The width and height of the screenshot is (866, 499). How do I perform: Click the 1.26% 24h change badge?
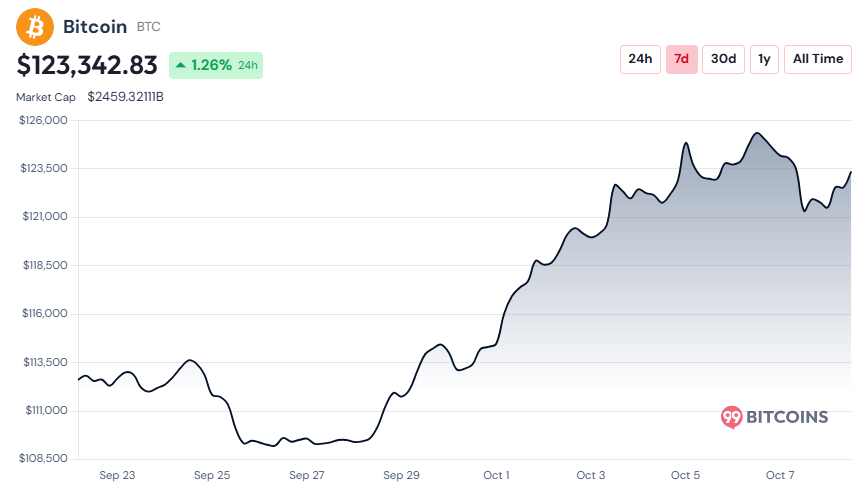216,66
